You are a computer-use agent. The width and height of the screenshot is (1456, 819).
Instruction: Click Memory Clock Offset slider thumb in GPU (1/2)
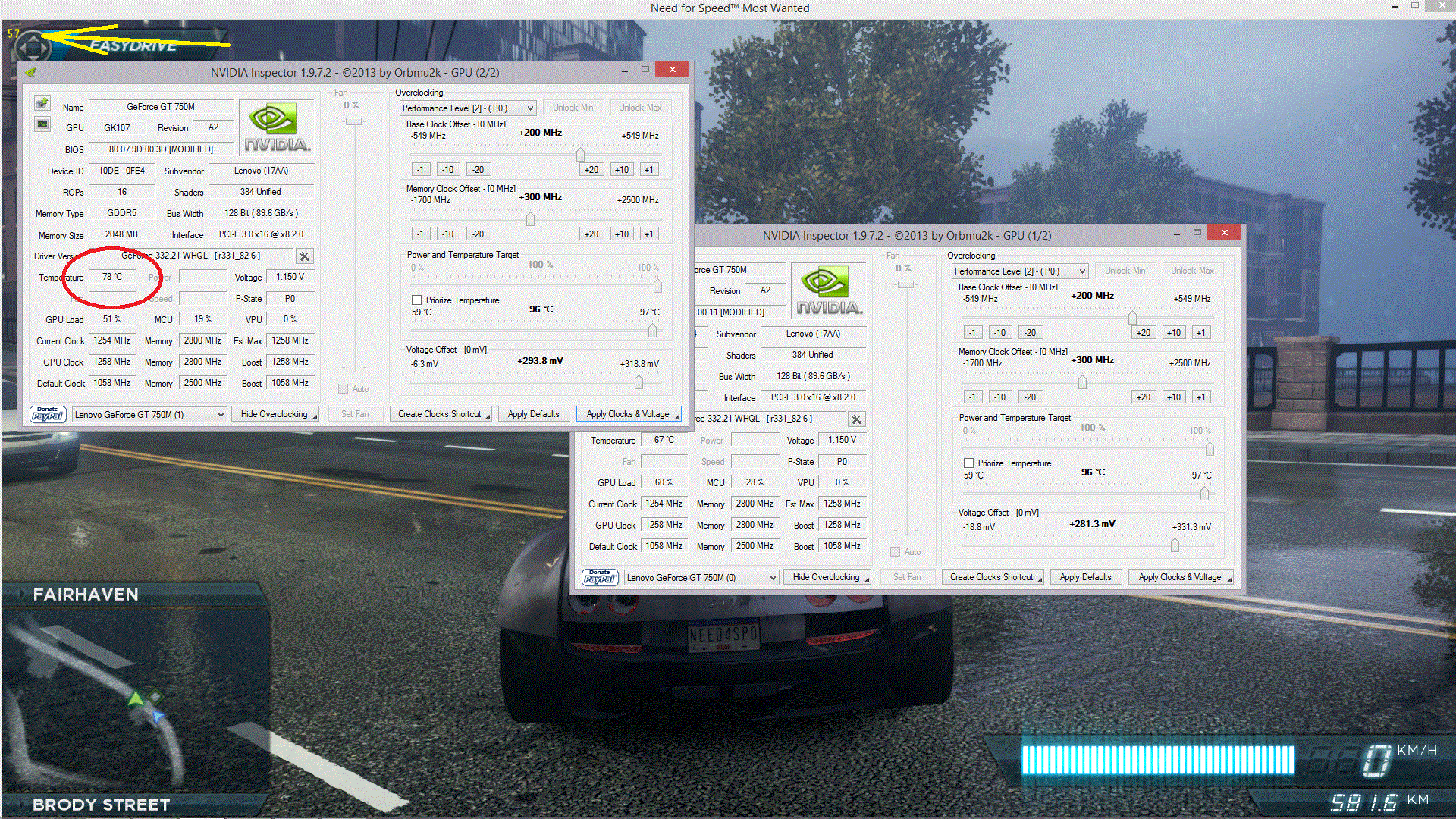pos(1082,382)
